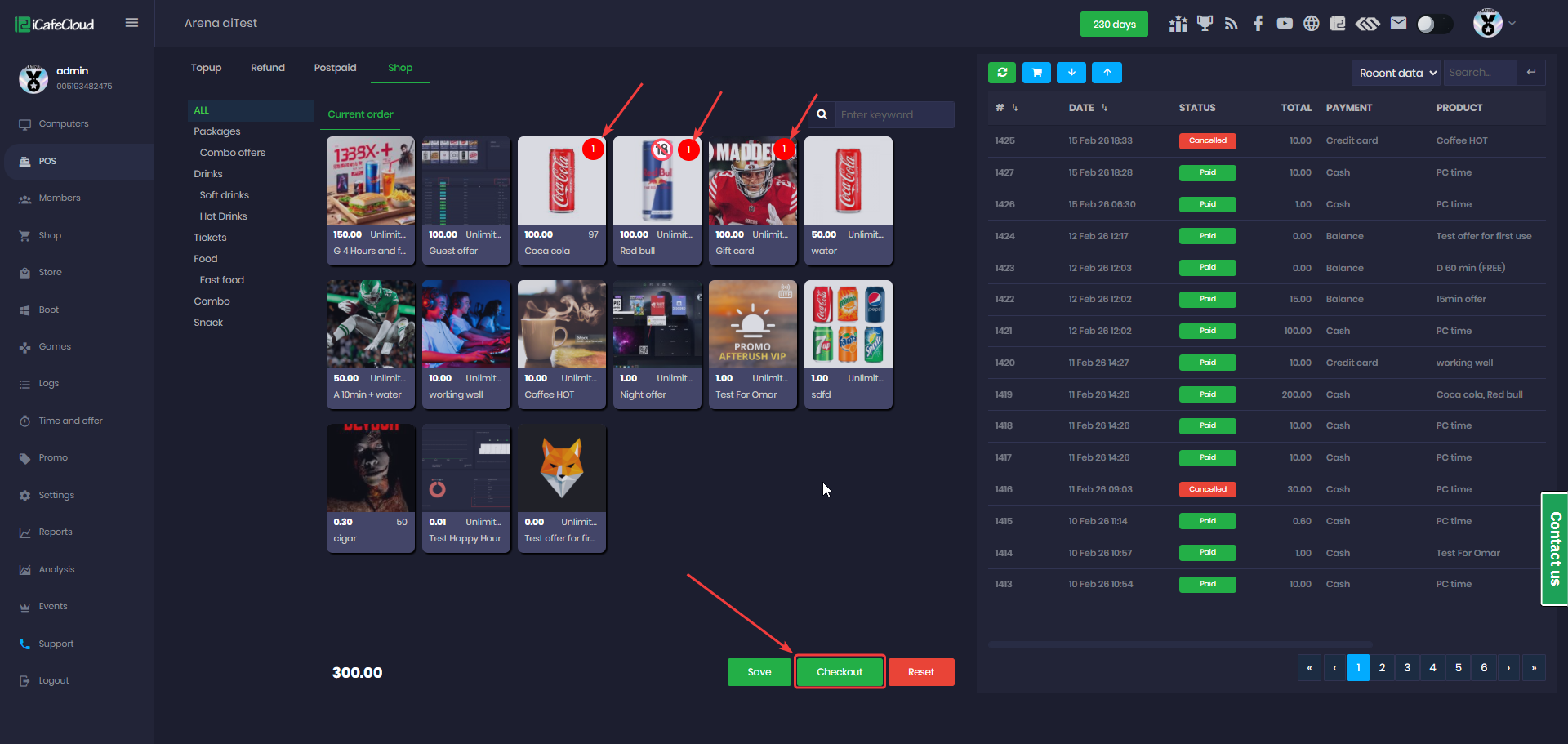Open Settings in the sidebar
The width and height of the screenshot is (1568, 744).
pos(56,496)
